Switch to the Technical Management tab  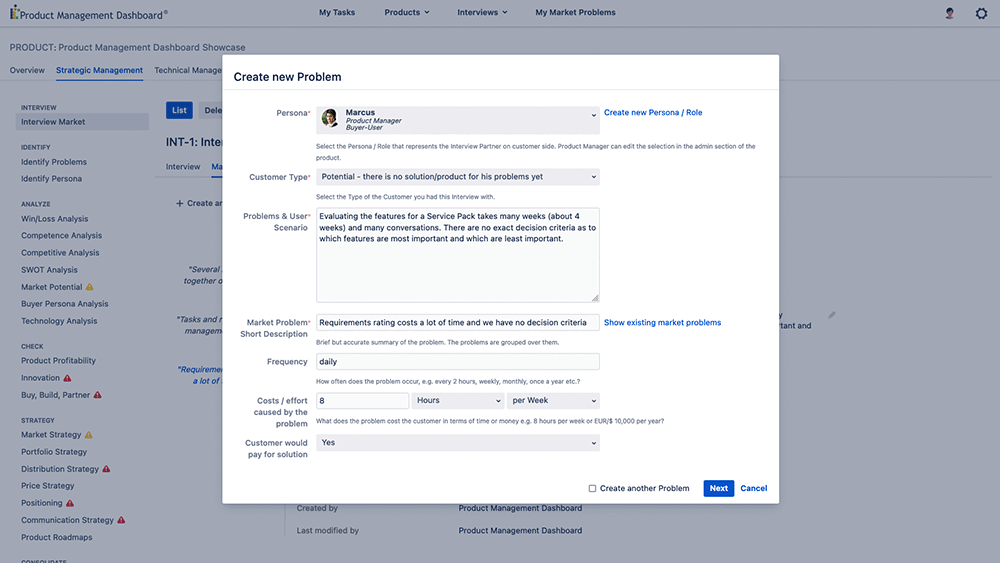188,70
